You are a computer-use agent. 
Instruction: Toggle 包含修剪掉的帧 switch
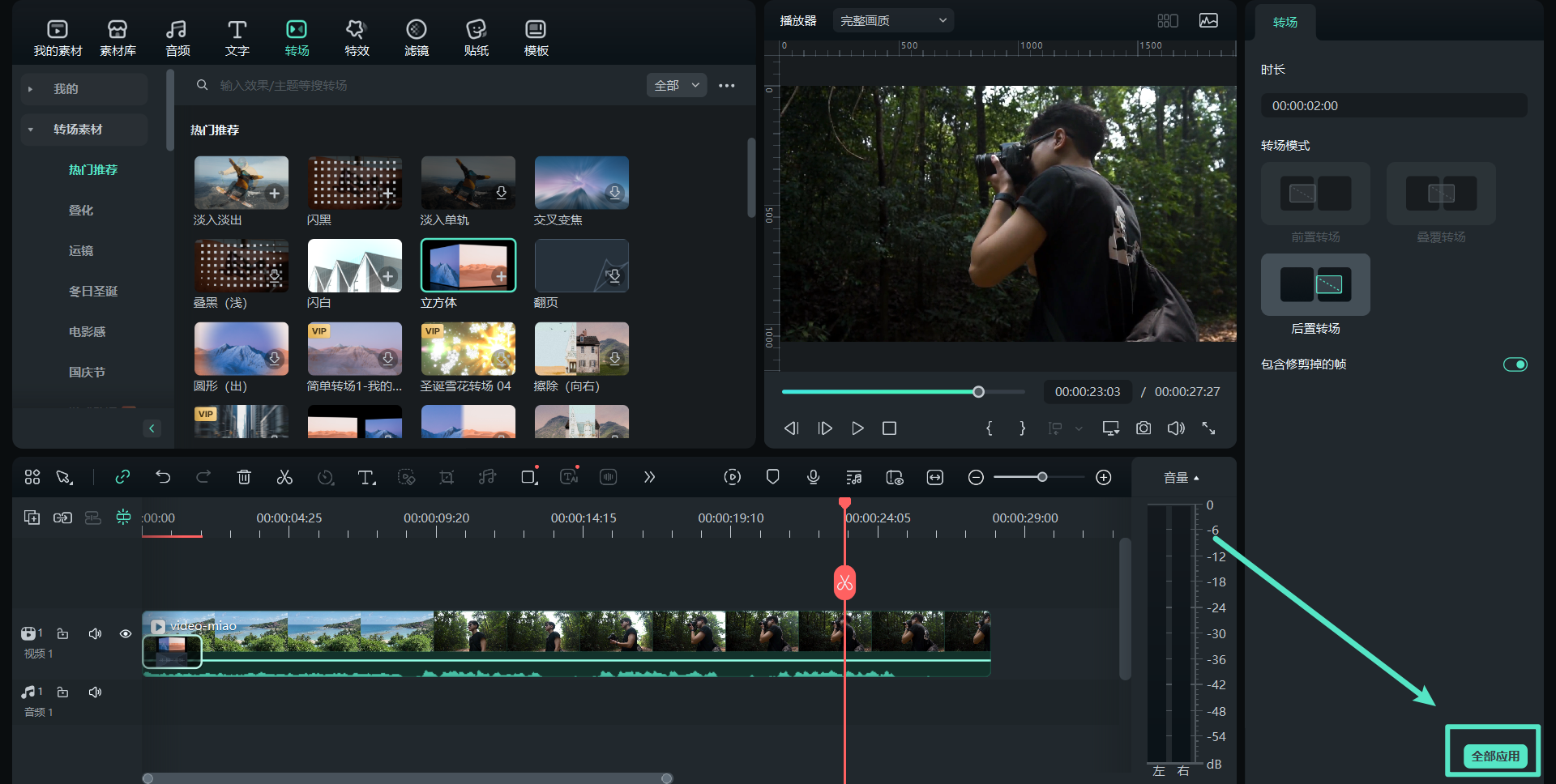coord(1515,364)
